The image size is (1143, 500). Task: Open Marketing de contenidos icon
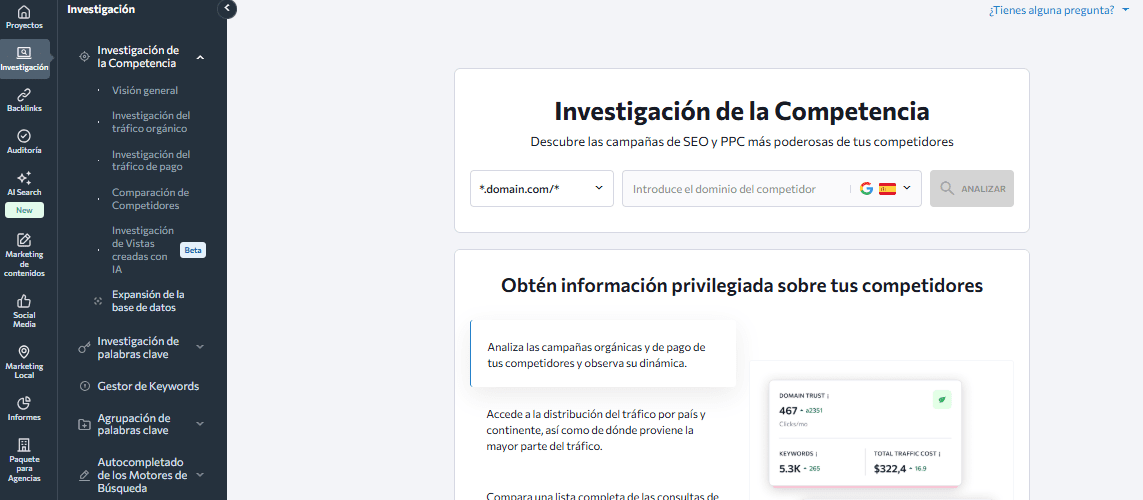(24, 240)
